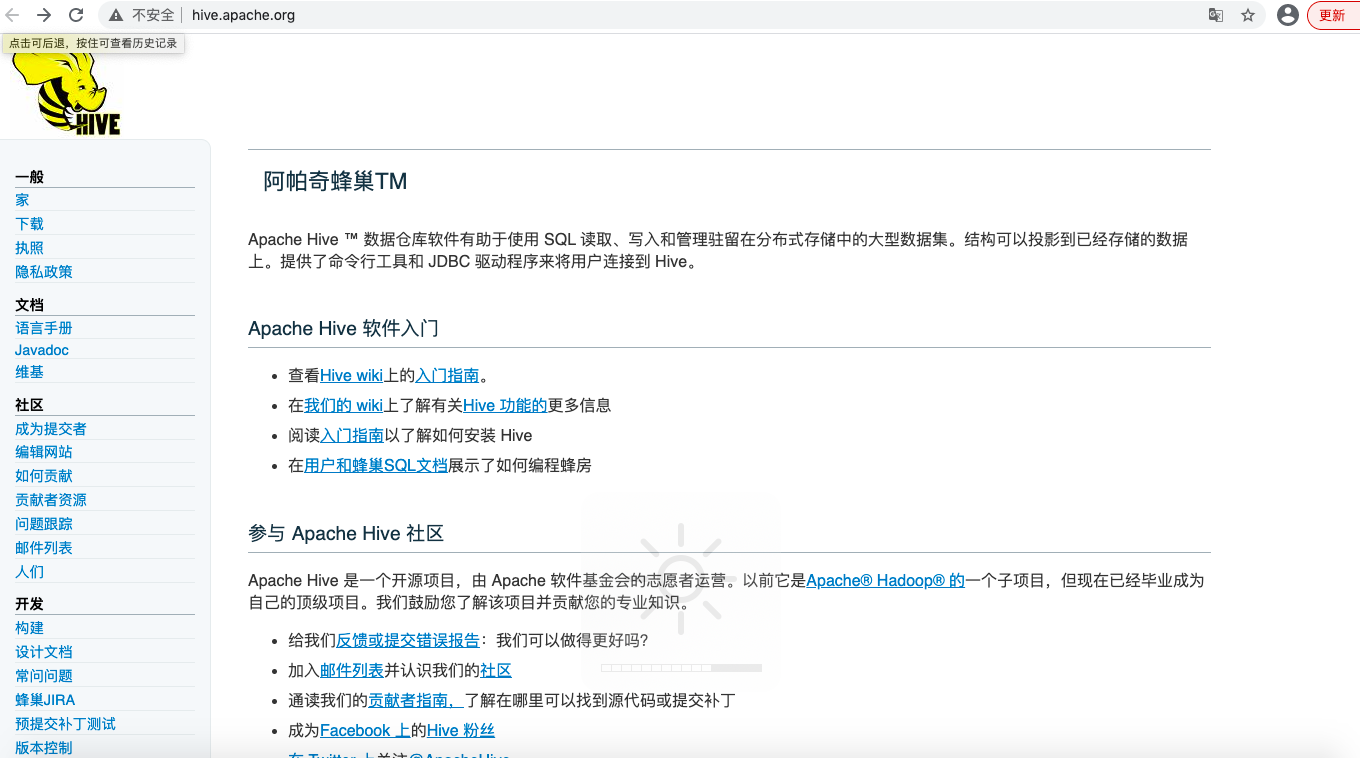Viewport: 1360px width, 758px height.
Task: Open the 下载 link in sidebar
Action: [x=29, y=223]
